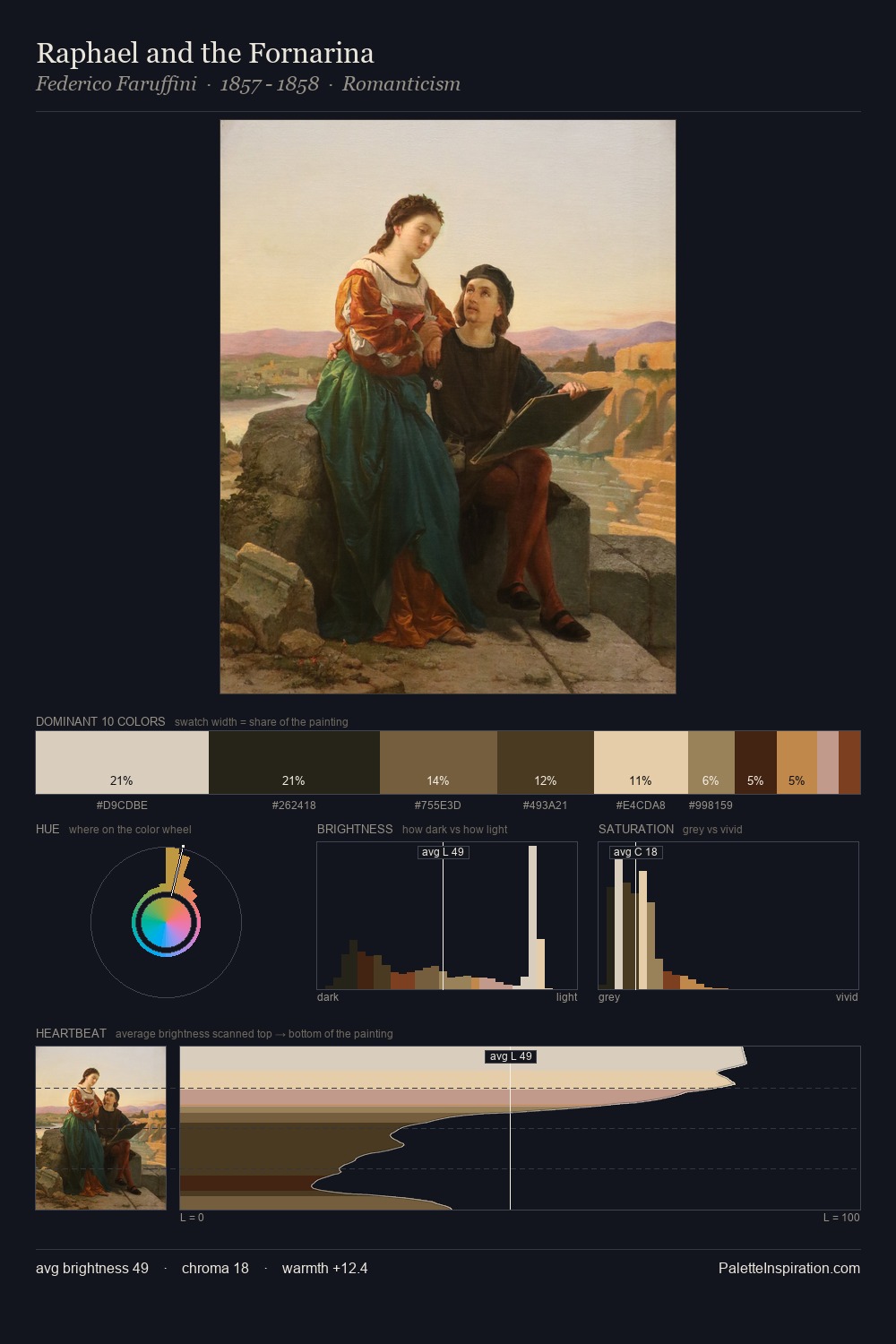Click the date '1857 - 1858'
The width and height of the screenshot is (896, 1344).
point(270,84)
